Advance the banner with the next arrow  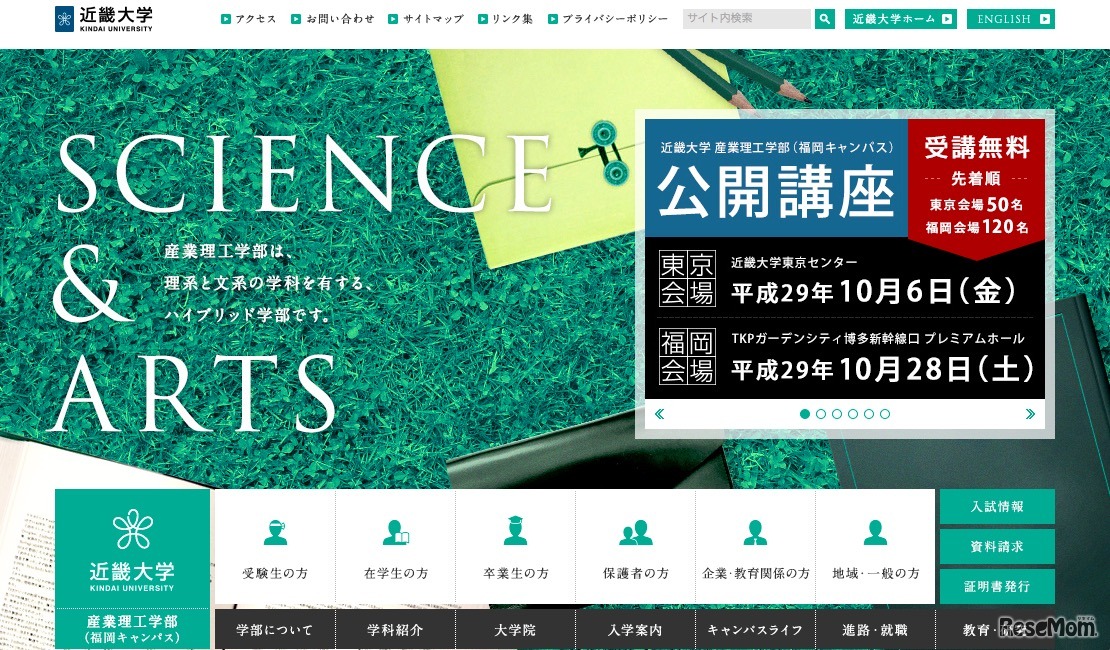(x=1030, y=414)
